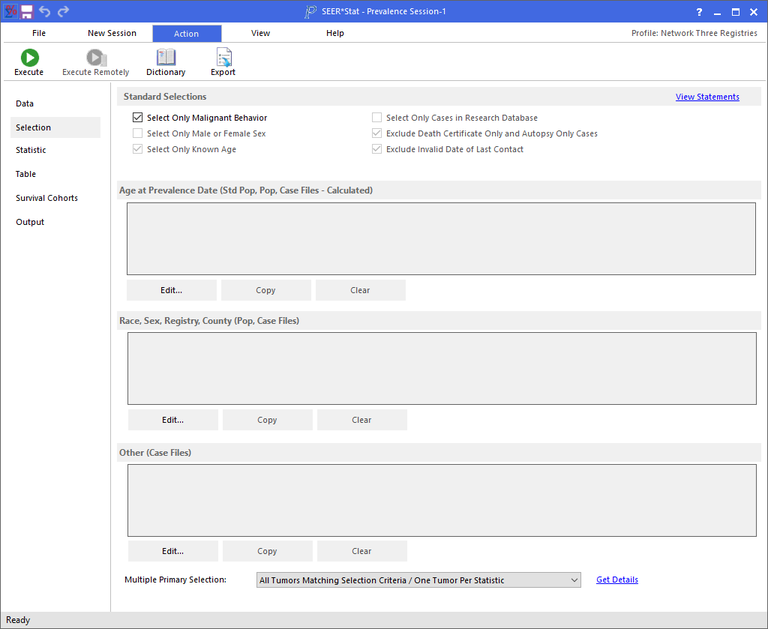The width and height of the screenshot is (768, 629).
Task: Click inside the Other (Case Files) selection box
Action: point(441,500)
